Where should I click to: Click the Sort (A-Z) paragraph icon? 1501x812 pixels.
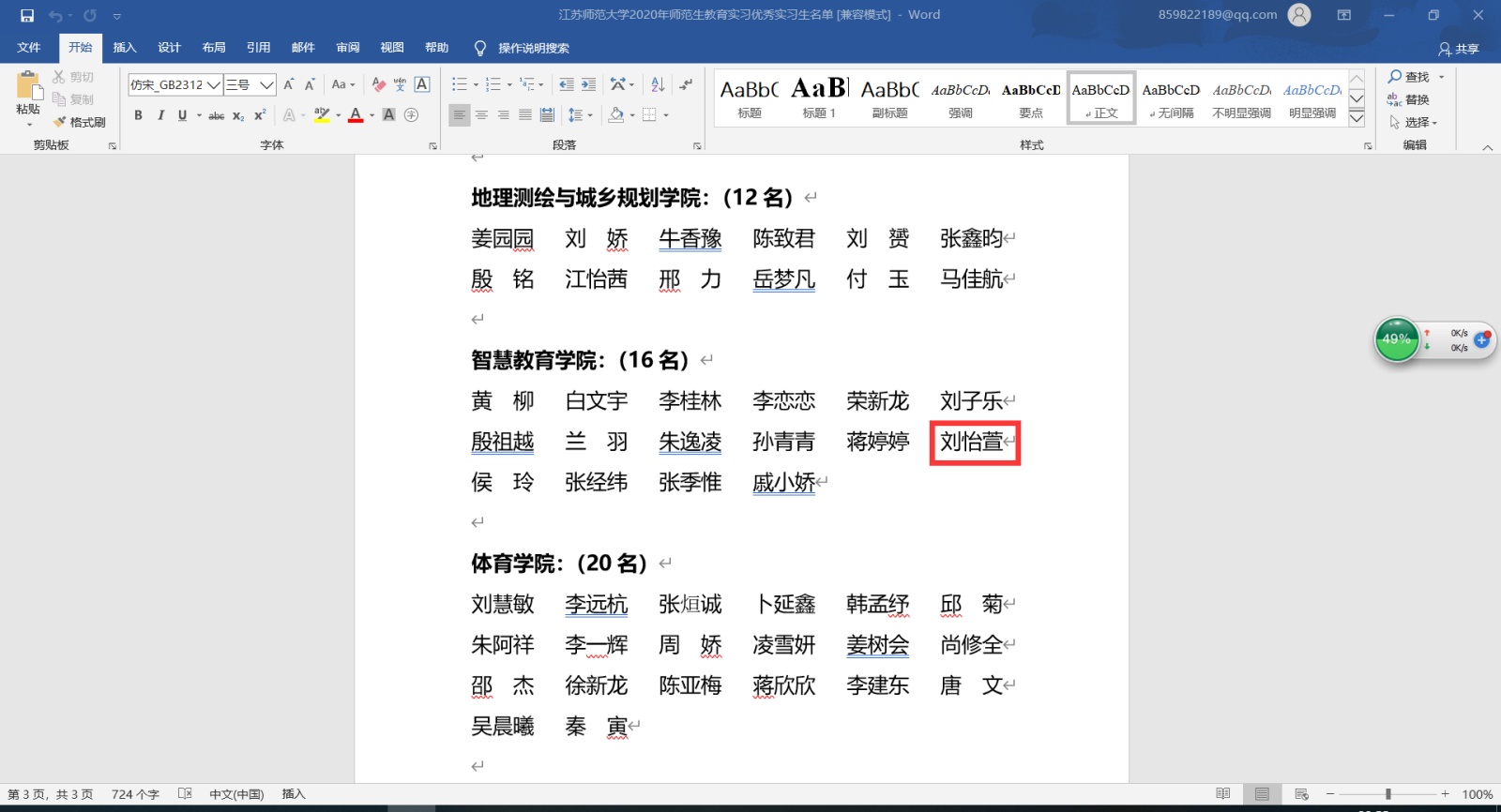click(658, 84)
